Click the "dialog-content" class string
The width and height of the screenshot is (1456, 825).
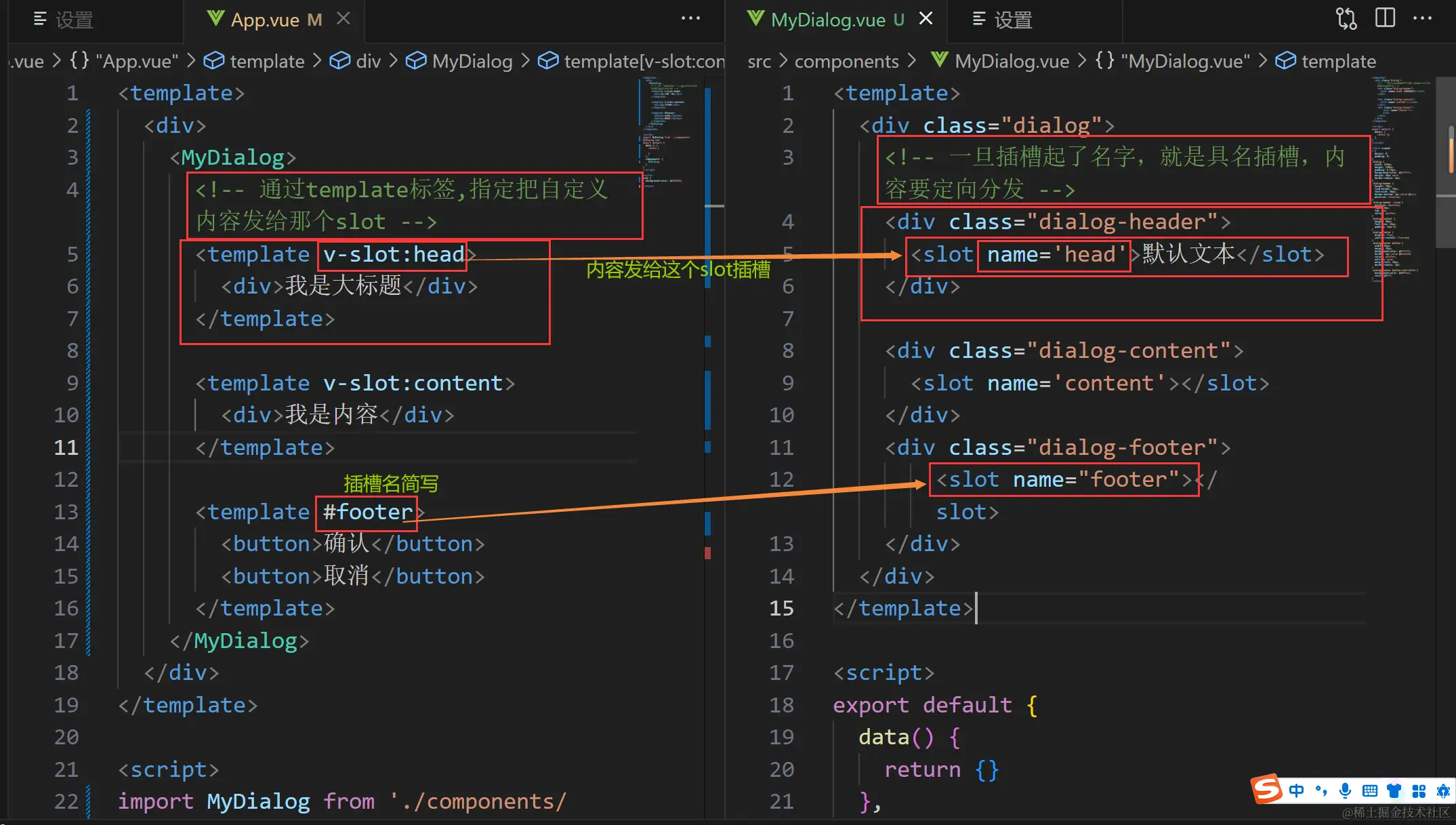[x=1128, y=350]
